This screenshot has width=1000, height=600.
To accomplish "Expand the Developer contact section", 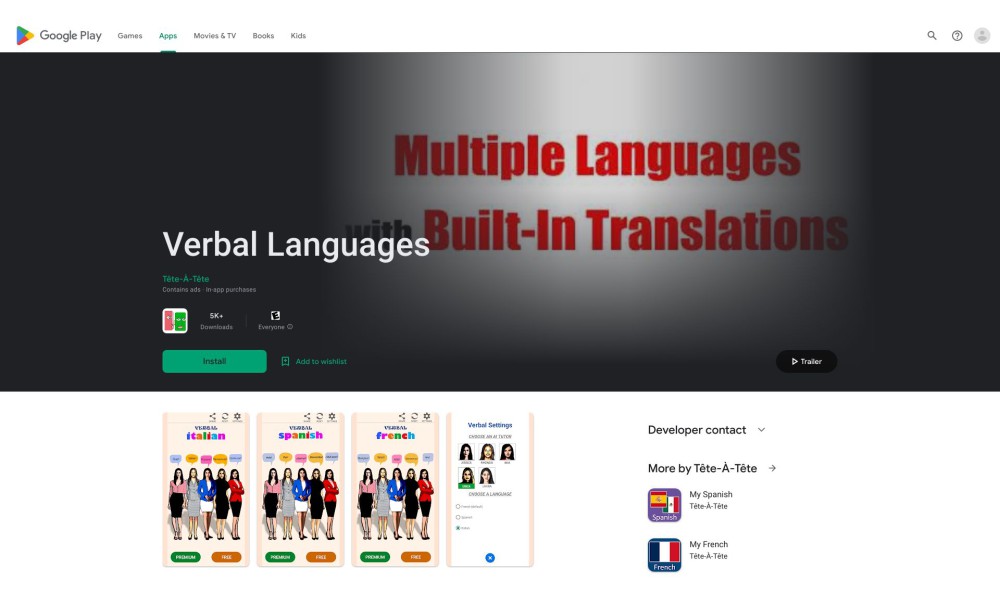I will click(706, 430).
